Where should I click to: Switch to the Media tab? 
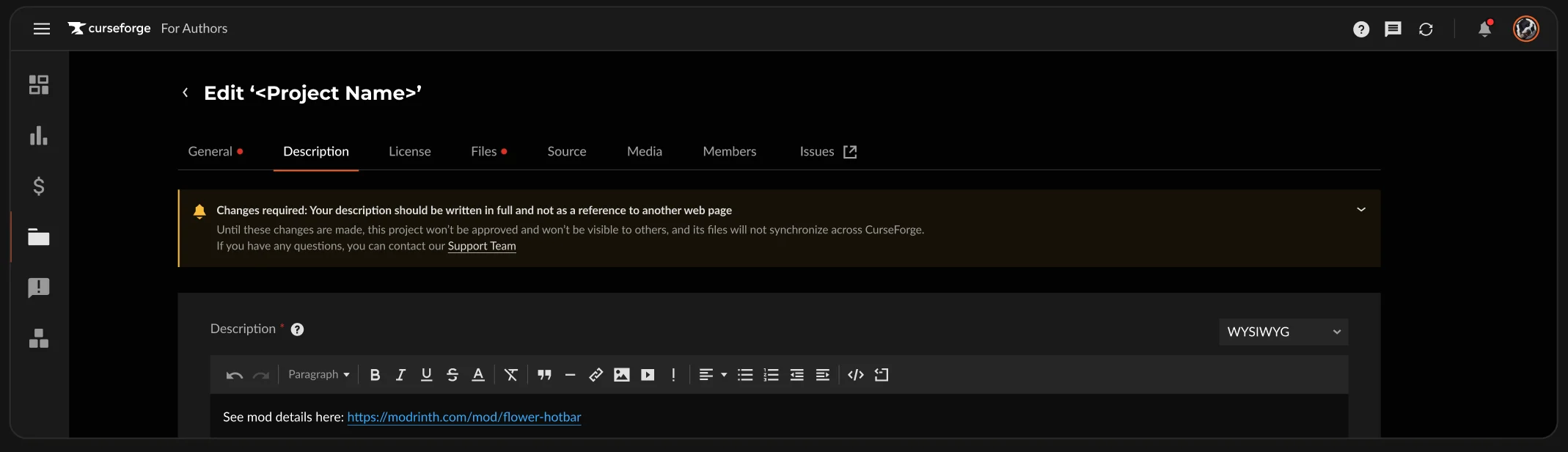pos(645,151)
